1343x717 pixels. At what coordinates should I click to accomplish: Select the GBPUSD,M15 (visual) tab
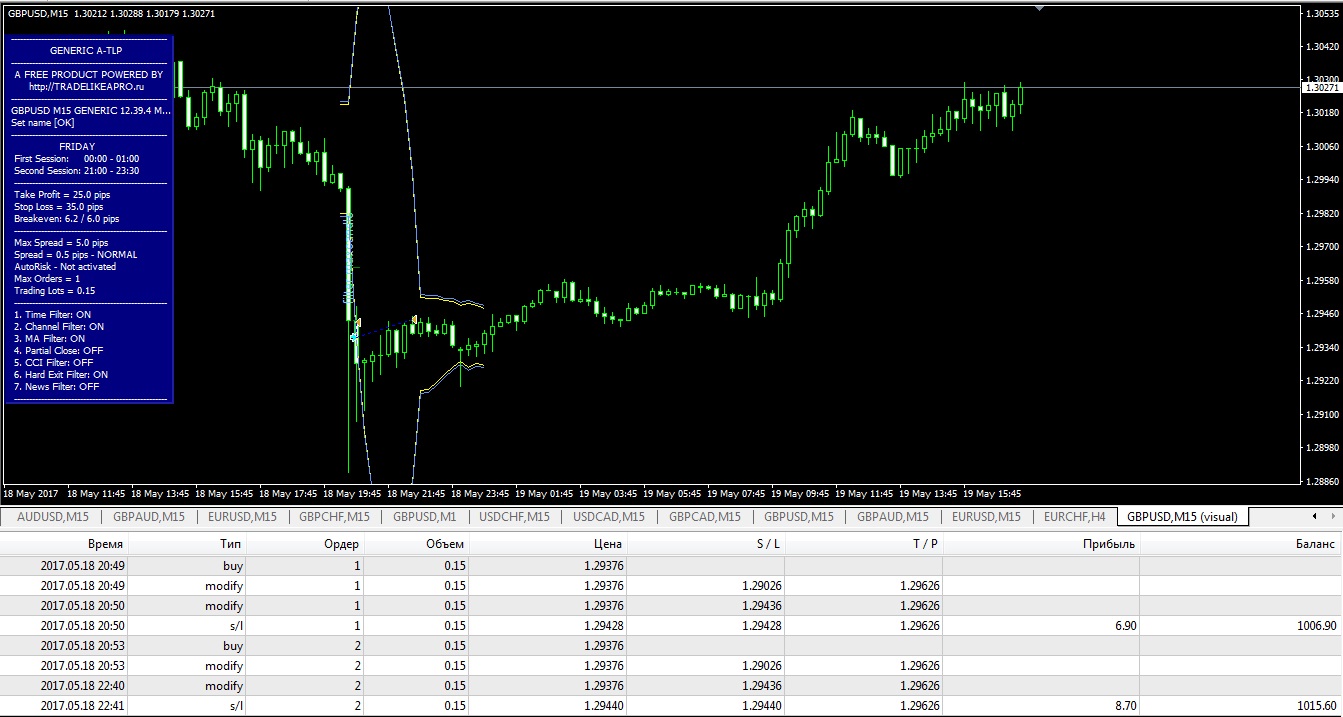pyautogui.click(x=1182, y=517)
